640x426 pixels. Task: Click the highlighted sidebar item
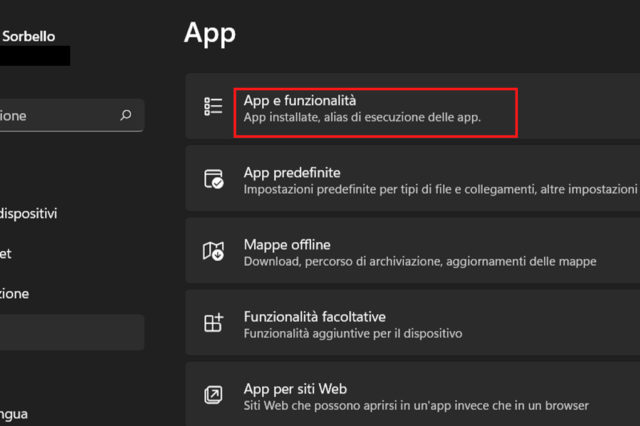[70, 333]
